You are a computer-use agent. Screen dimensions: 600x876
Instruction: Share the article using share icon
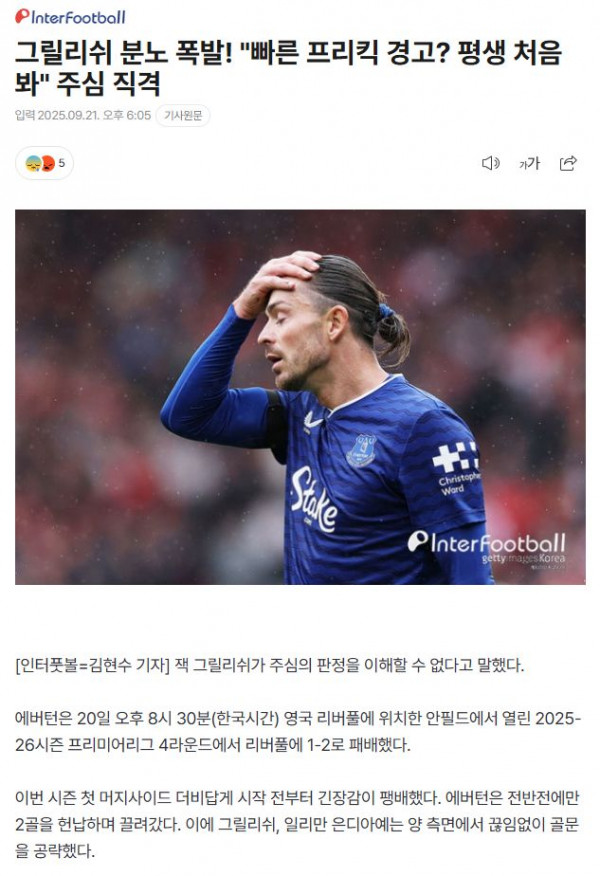568,163
